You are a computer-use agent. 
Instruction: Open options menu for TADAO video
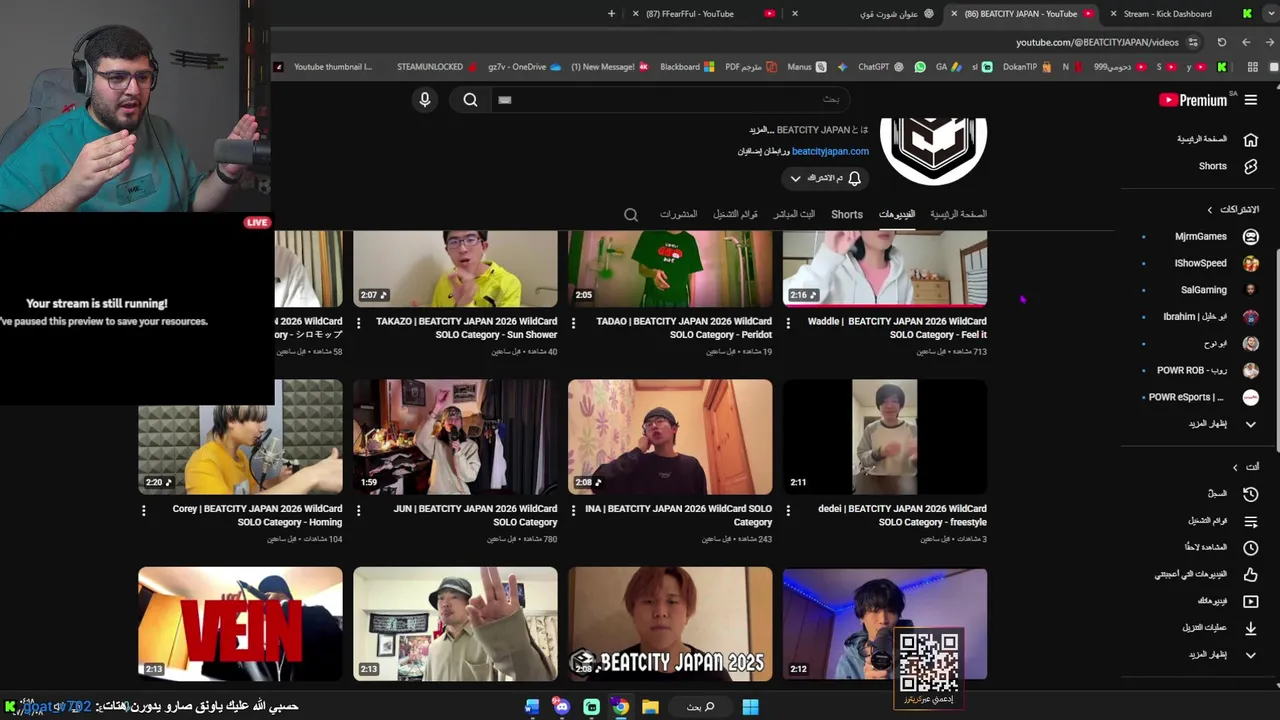click(573, 322)
